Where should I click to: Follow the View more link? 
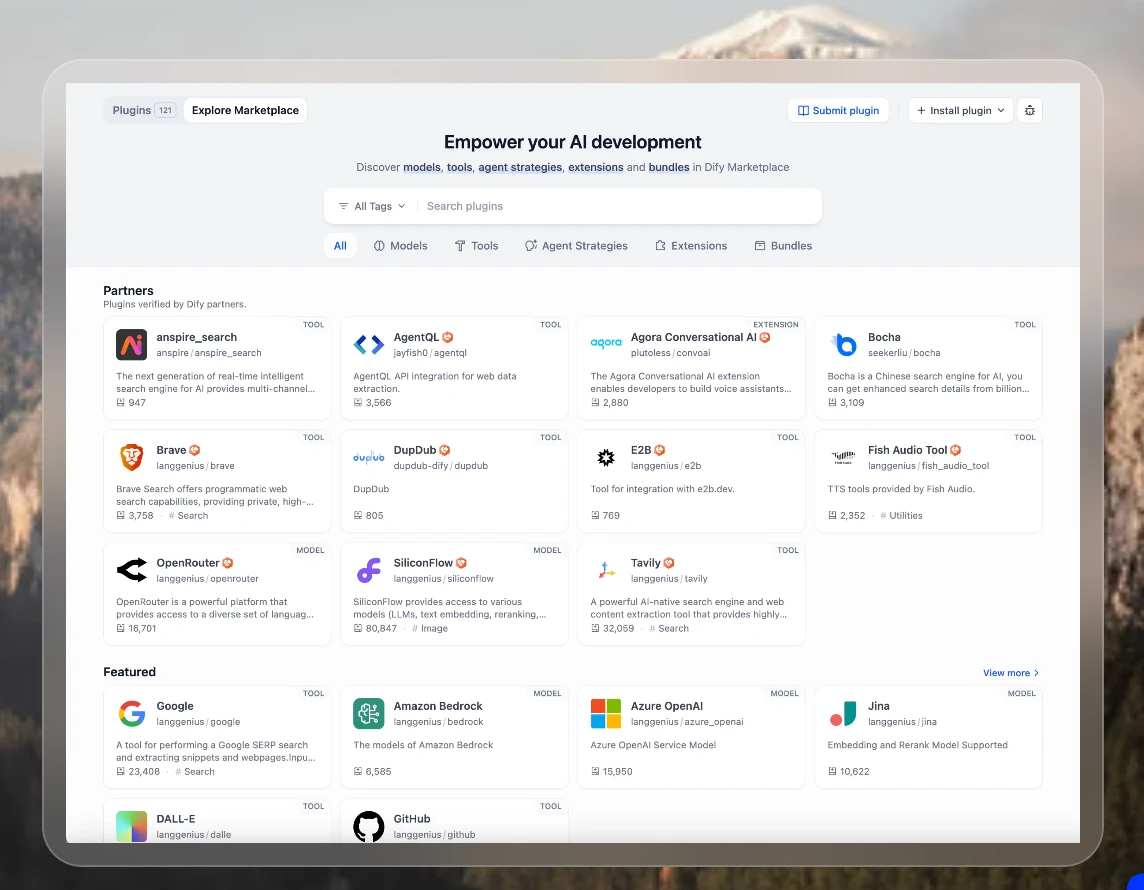(x=1010, y=673)
